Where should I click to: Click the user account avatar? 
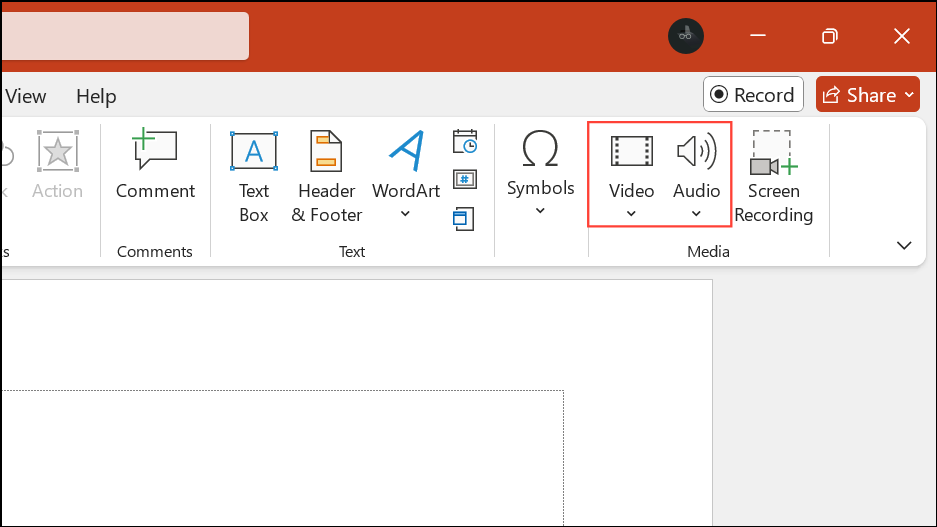click(x=685, y=36)
